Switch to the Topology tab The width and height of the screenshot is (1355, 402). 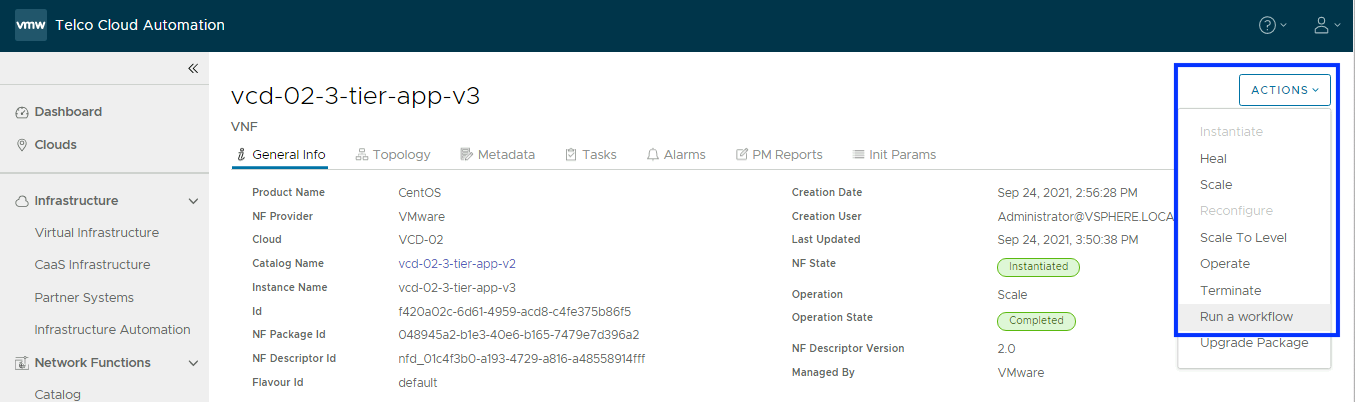click(x=392, y=155)
